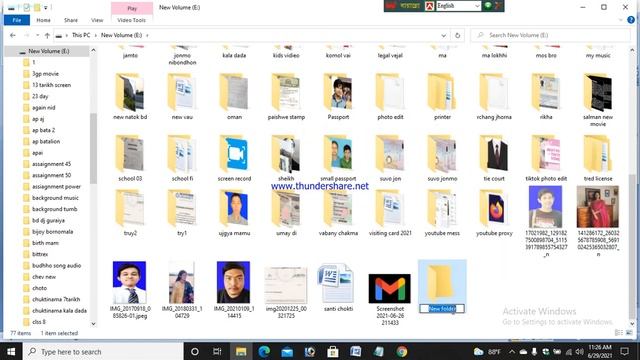Click 'New Volume (E:)' in address path
640x360 pixels.
point(121,35)
